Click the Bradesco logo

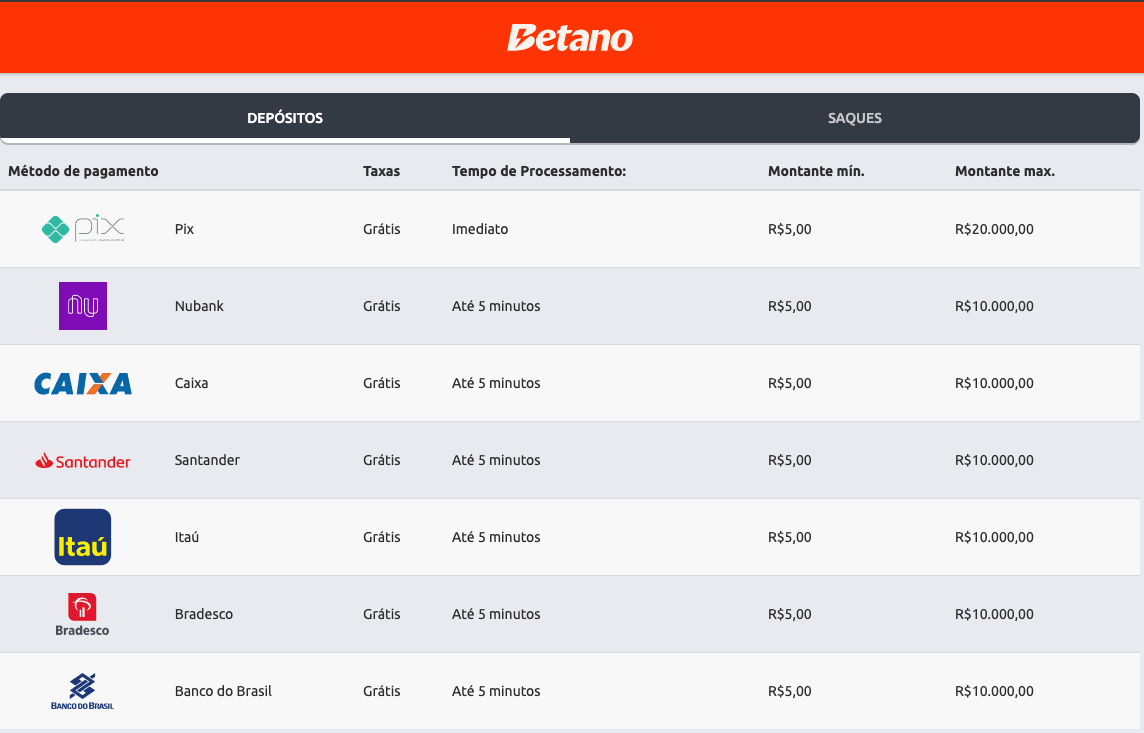82,614
